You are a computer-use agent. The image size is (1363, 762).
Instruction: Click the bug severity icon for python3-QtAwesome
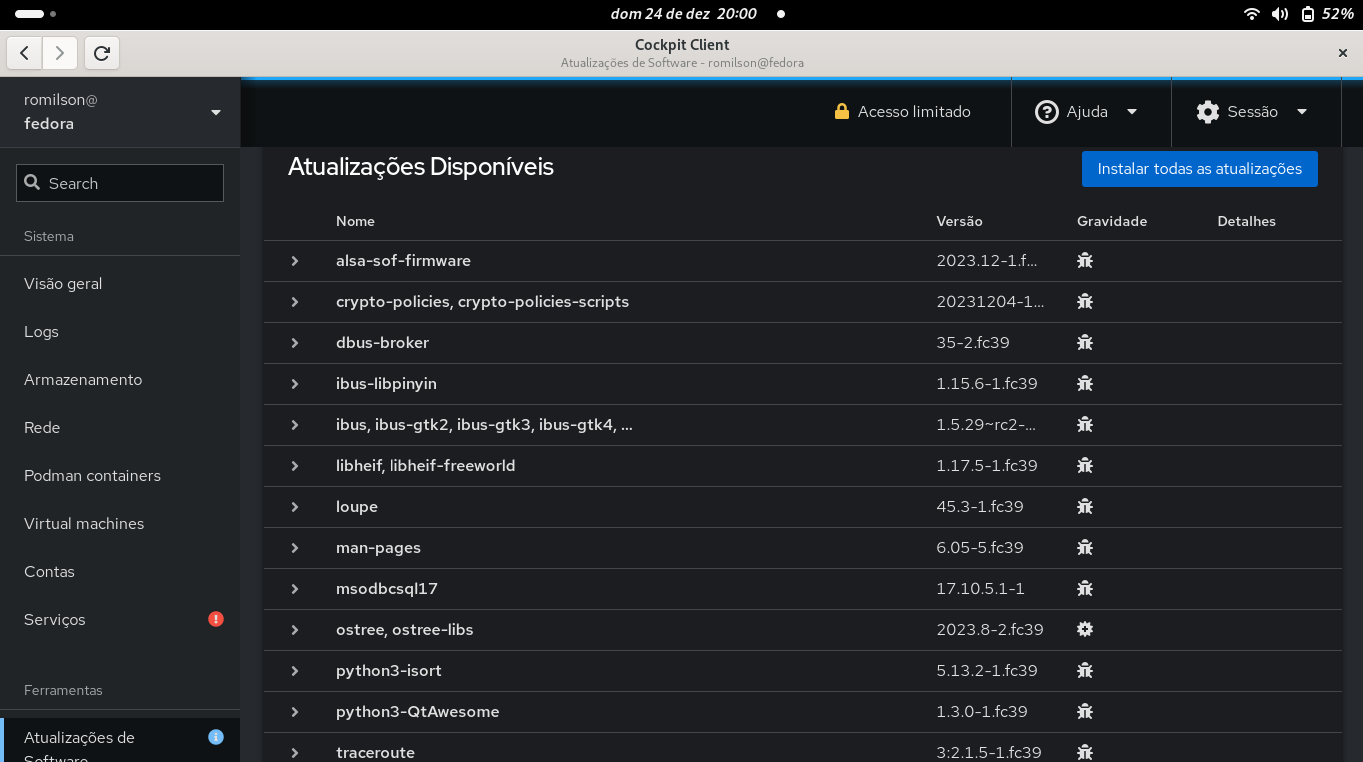tap(1085, 712)
